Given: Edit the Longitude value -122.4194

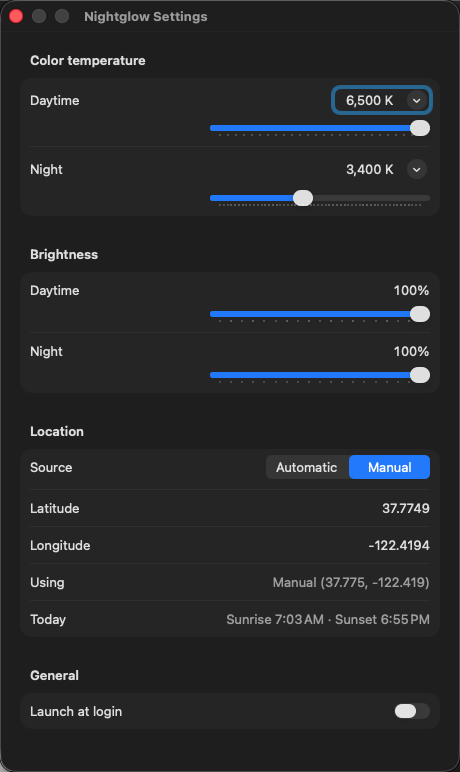Looking at the screenshot, I should [x=399, y=546].
